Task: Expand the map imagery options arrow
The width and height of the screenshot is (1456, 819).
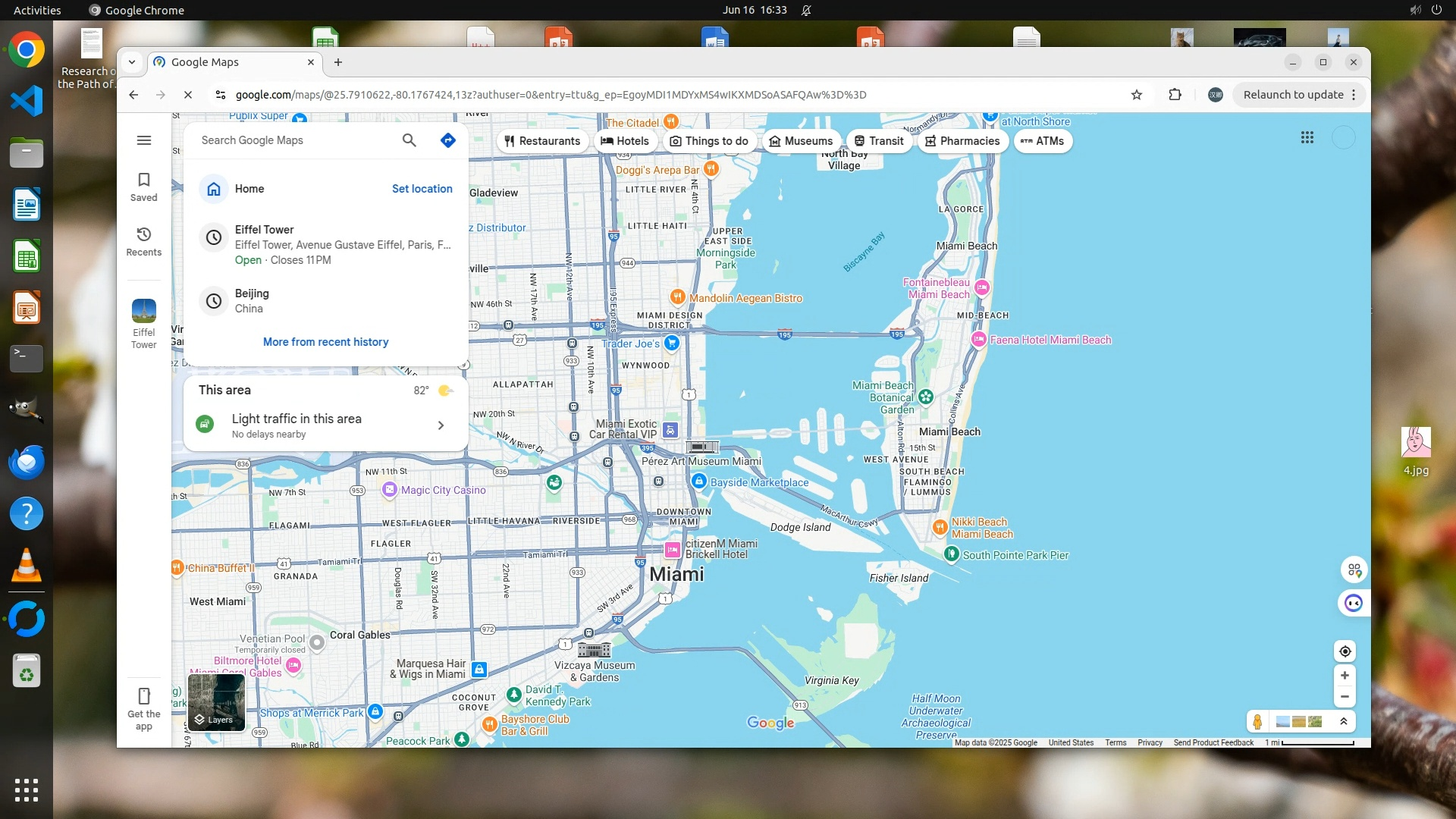Action: click(x=1343, y=722)
